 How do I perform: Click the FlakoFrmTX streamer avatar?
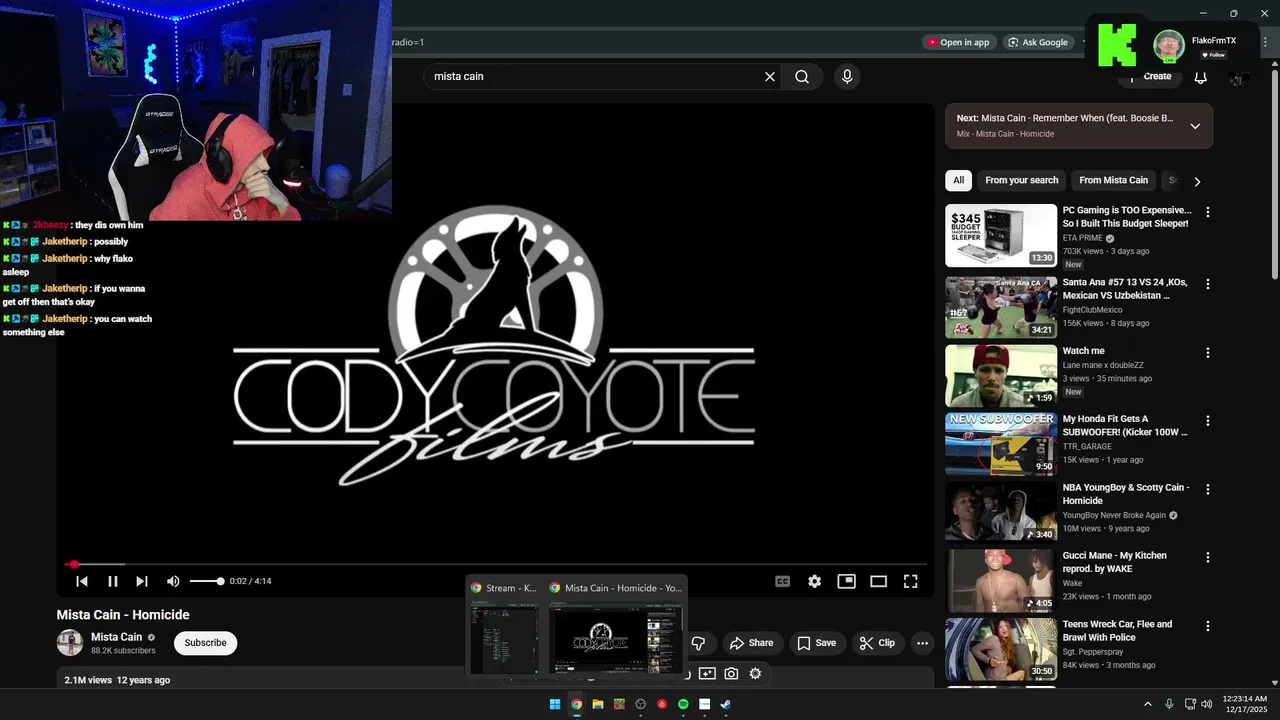(1169, 45)
